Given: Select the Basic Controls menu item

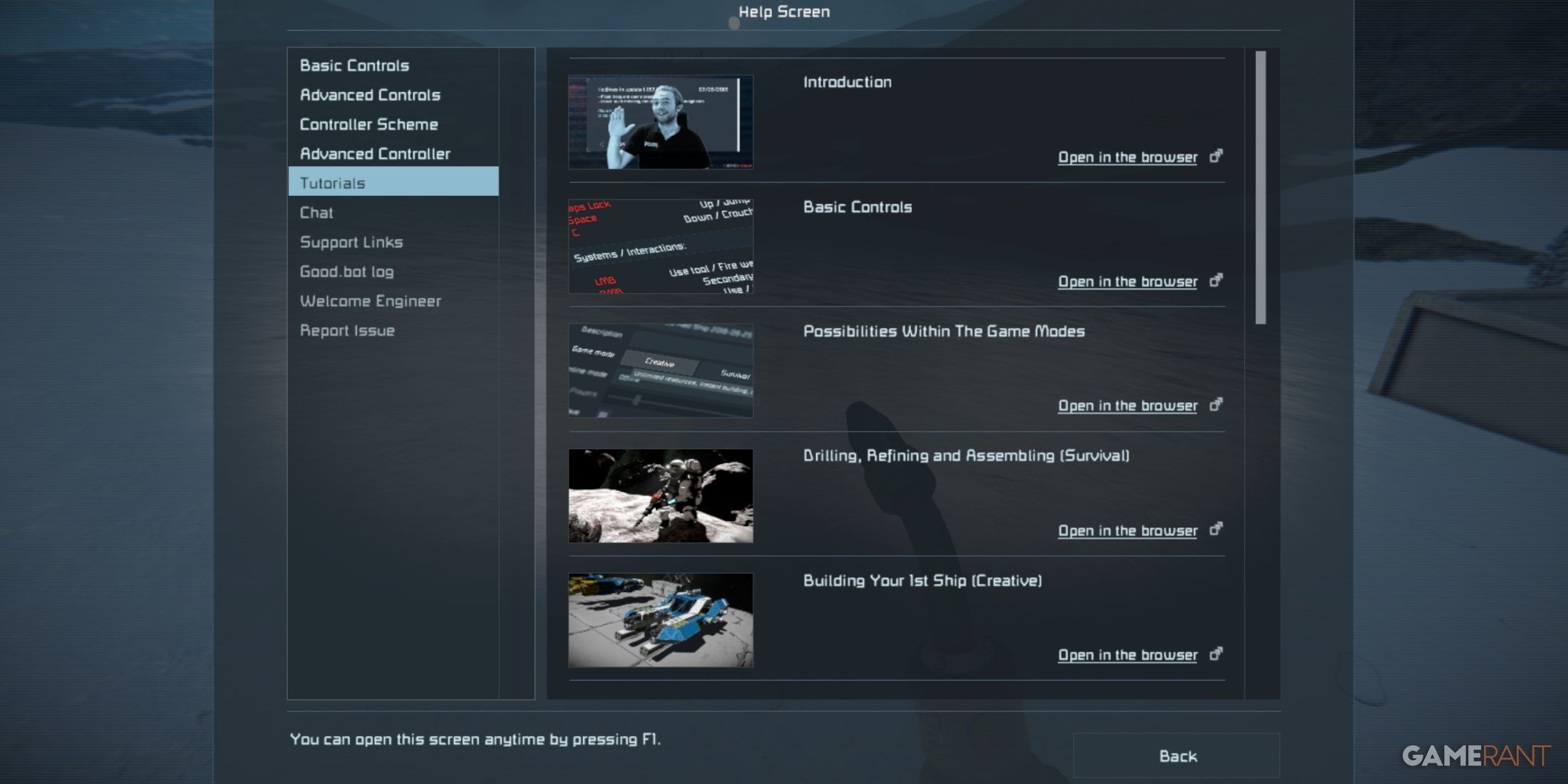Looking at the screenshot, I should [x=354, y=64].
